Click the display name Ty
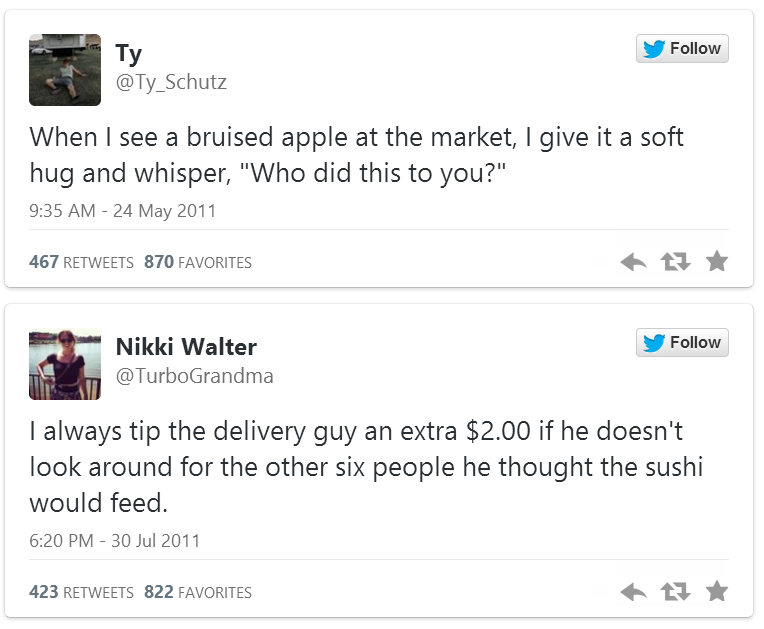The image size is (764, 629). click(x=129, y=53)
